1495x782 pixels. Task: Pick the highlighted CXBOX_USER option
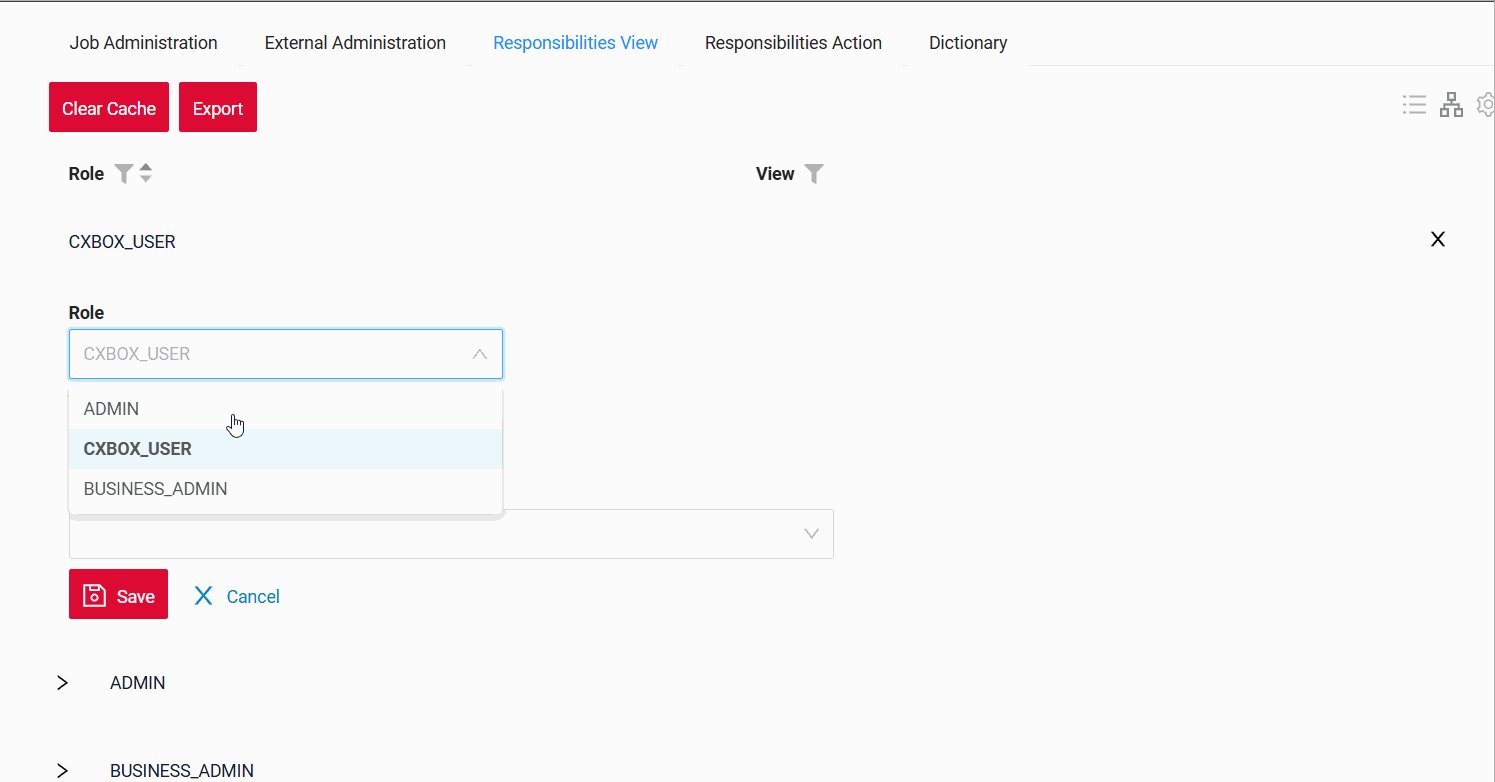click(x=138, y=449)
